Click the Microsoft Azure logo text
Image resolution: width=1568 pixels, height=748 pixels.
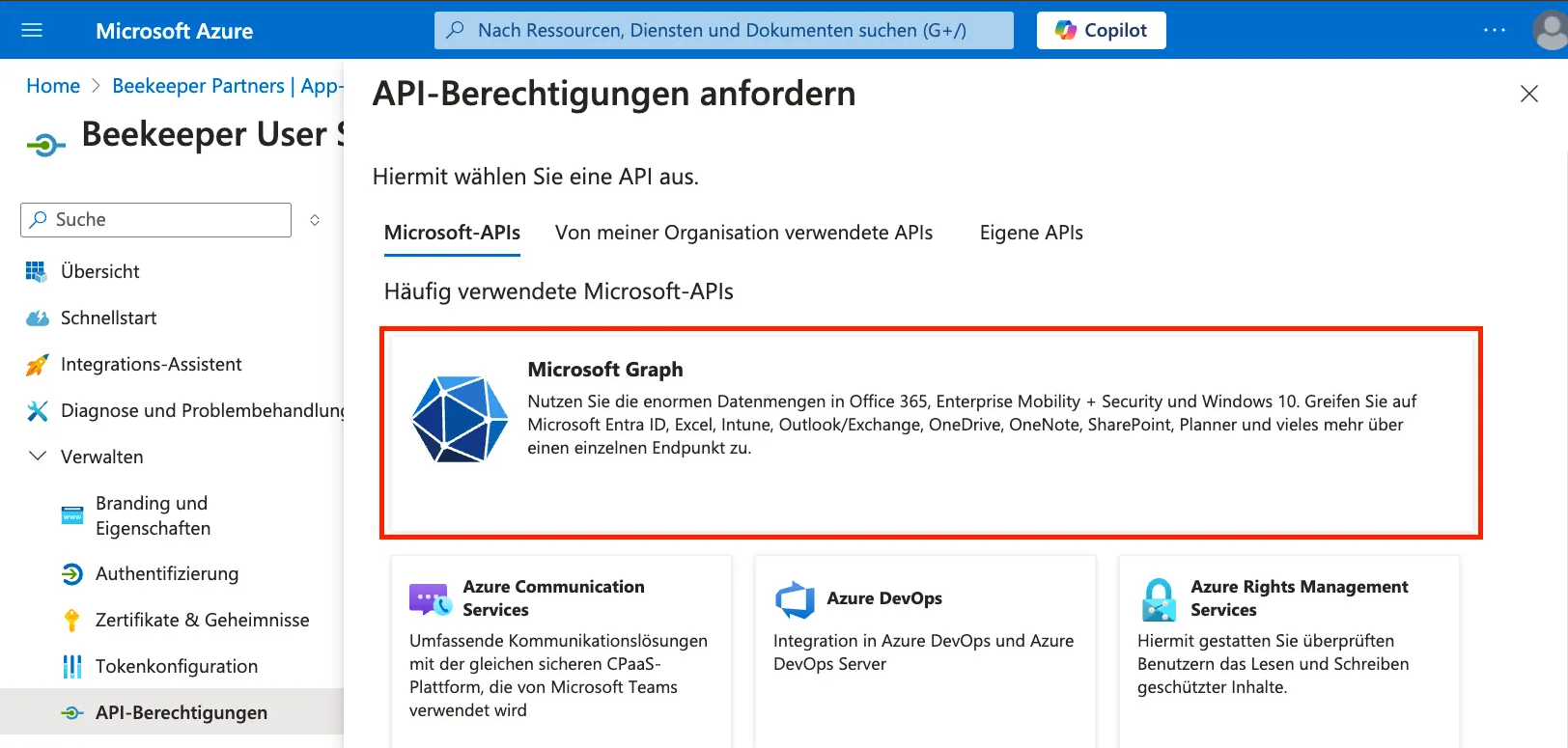[x=174, y=31]
